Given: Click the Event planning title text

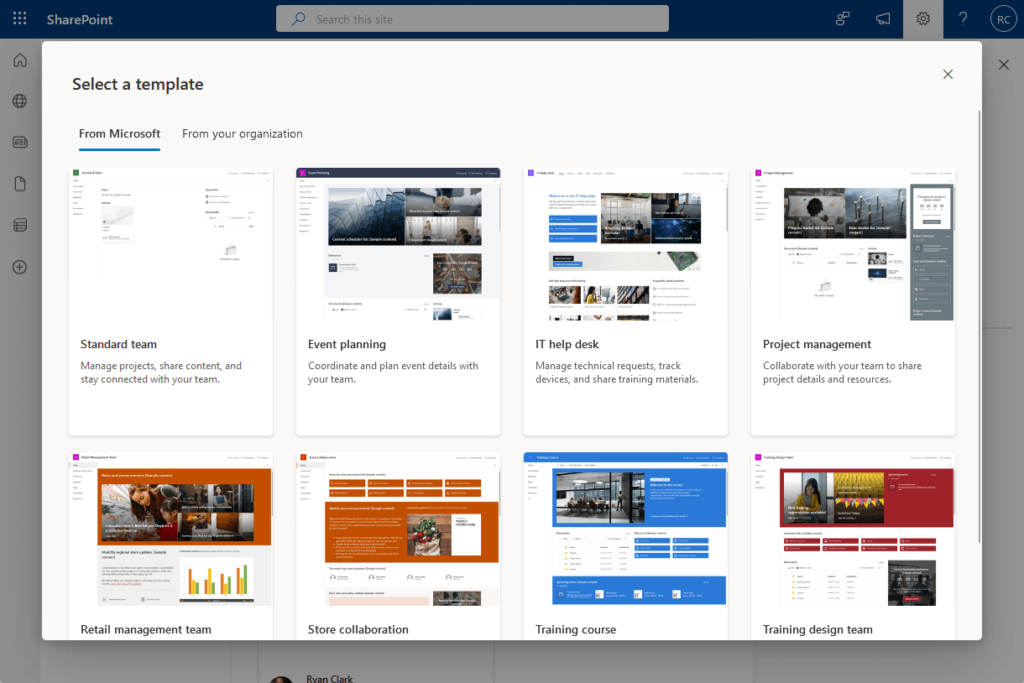Looking at the screenshot, I should pyautogui.click(x=347, y=344).
